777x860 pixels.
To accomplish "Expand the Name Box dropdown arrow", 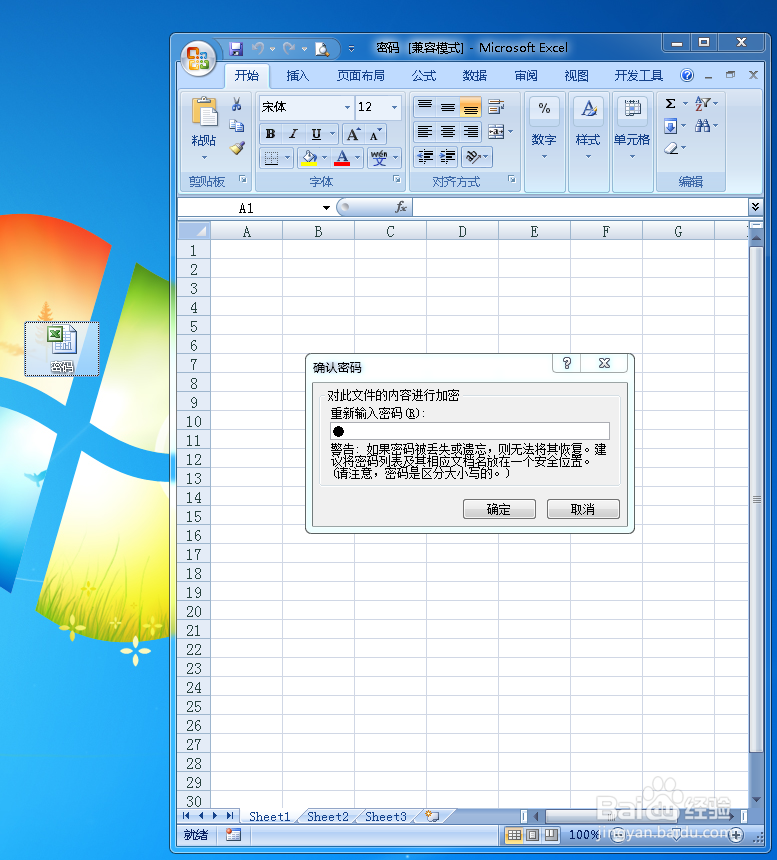I will click(326, 208).
